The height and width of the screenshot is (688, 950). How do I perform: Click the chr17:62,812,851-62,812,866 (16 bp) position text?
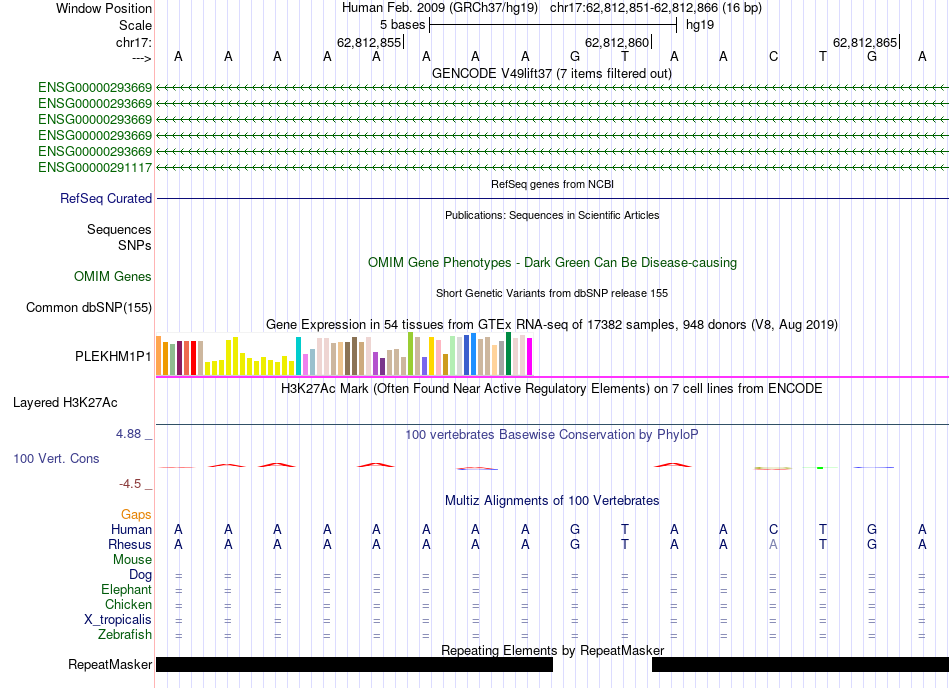click(x=656, y=8)
